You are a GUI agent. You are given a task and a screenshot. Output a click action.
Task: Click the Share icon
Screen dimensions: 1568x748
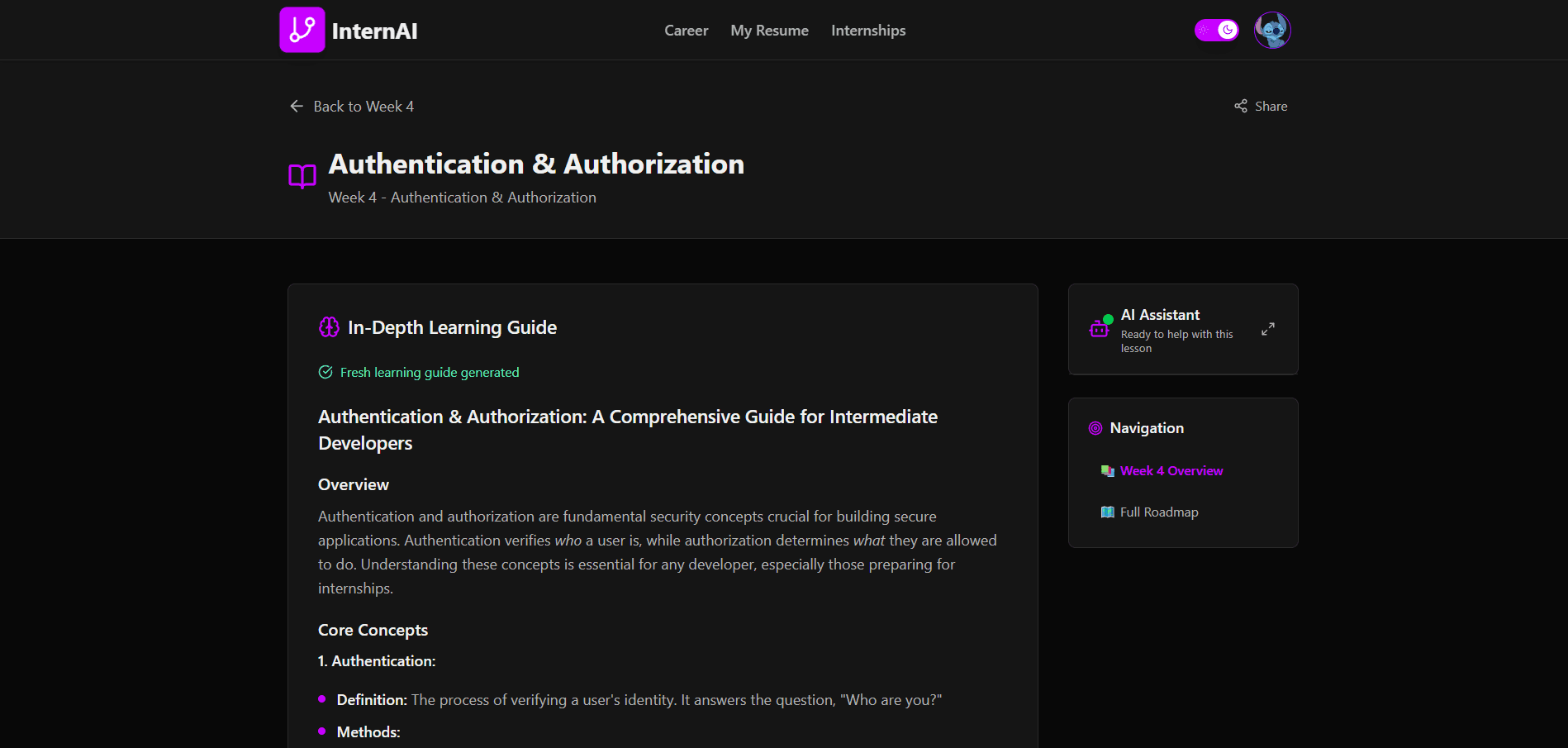(1241, 107)
